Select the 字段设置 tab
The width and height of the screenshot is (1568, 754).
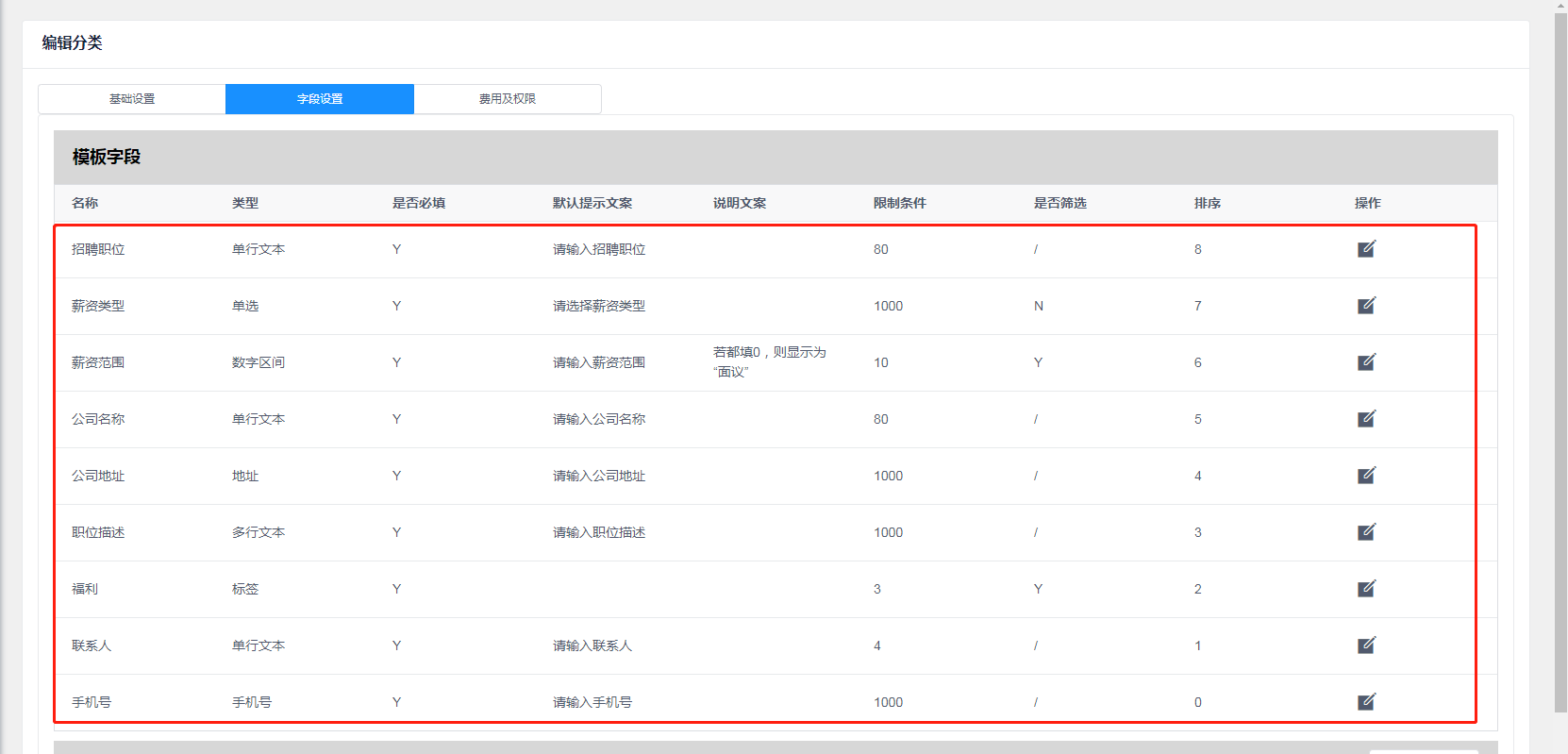coord(320,99)
